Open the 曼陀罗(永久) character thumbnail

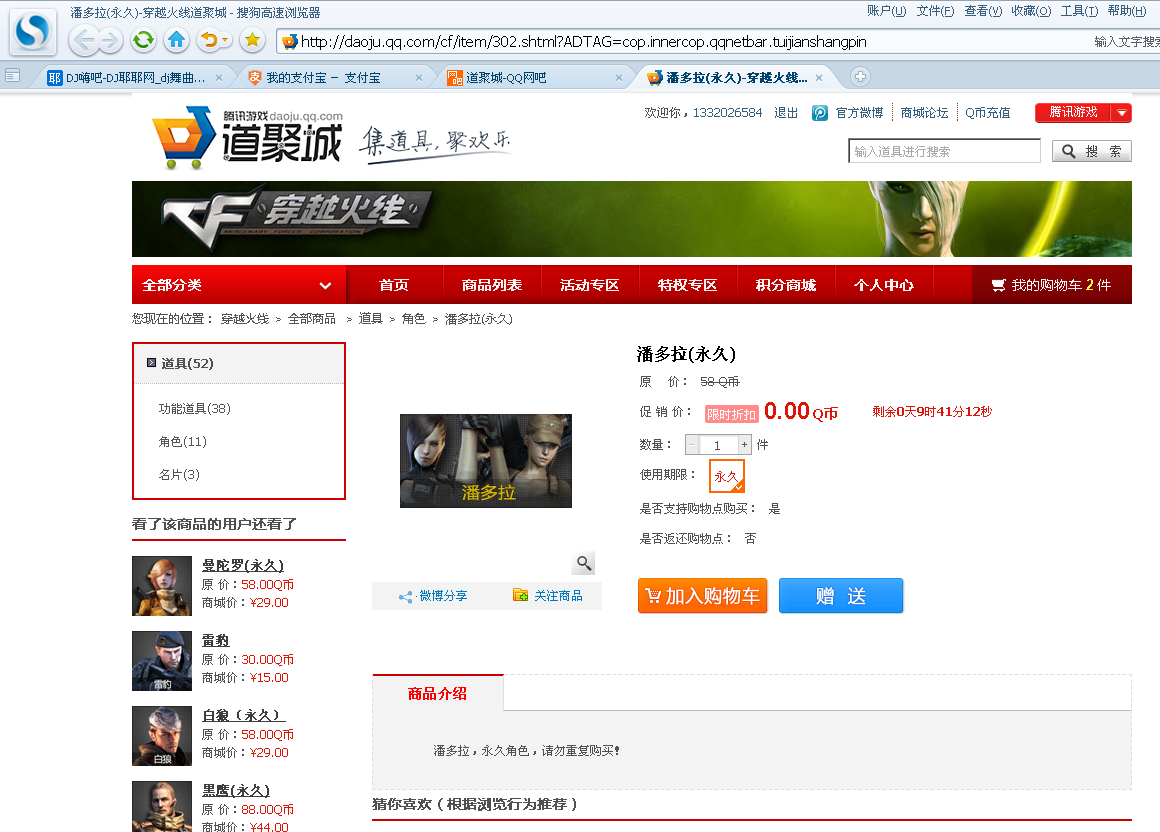pyautogui.click(x=162, y=586)
